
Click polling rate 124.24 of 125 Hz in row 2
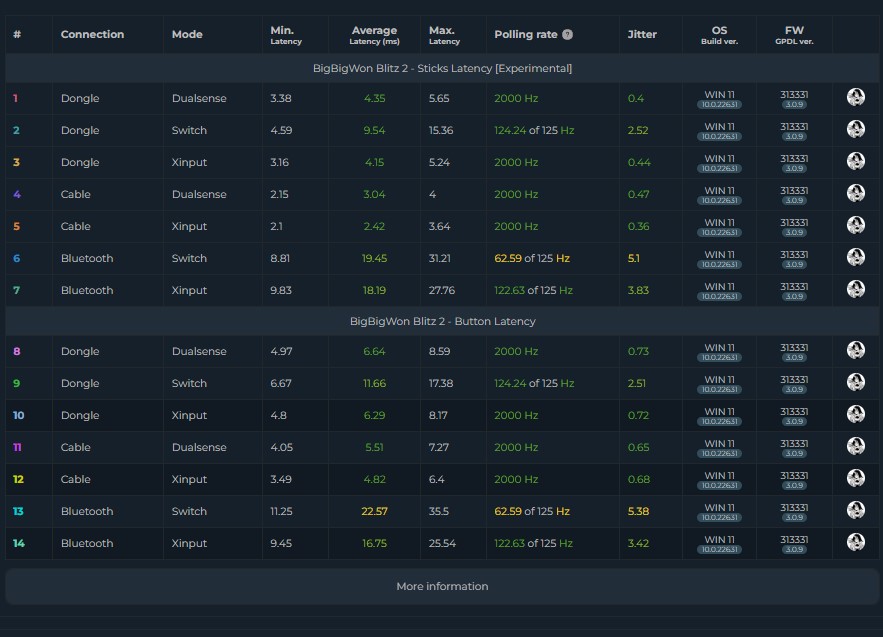pos(534,130)
